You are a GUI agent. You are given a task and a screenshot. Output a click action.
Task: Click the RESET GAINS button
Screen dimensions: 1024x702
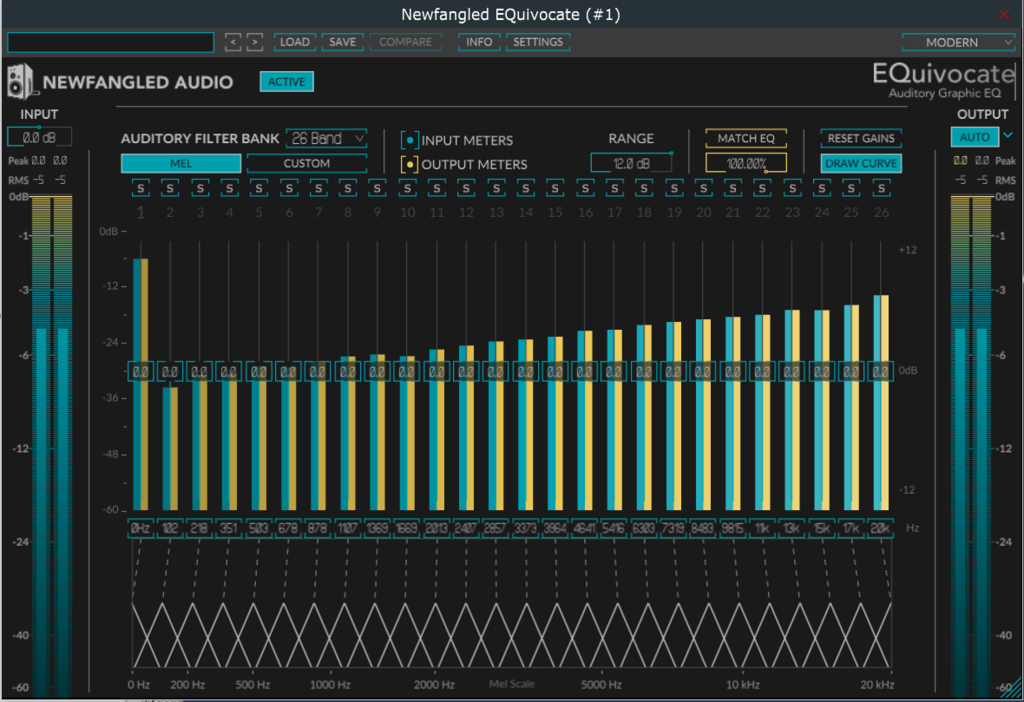(861, 138)
